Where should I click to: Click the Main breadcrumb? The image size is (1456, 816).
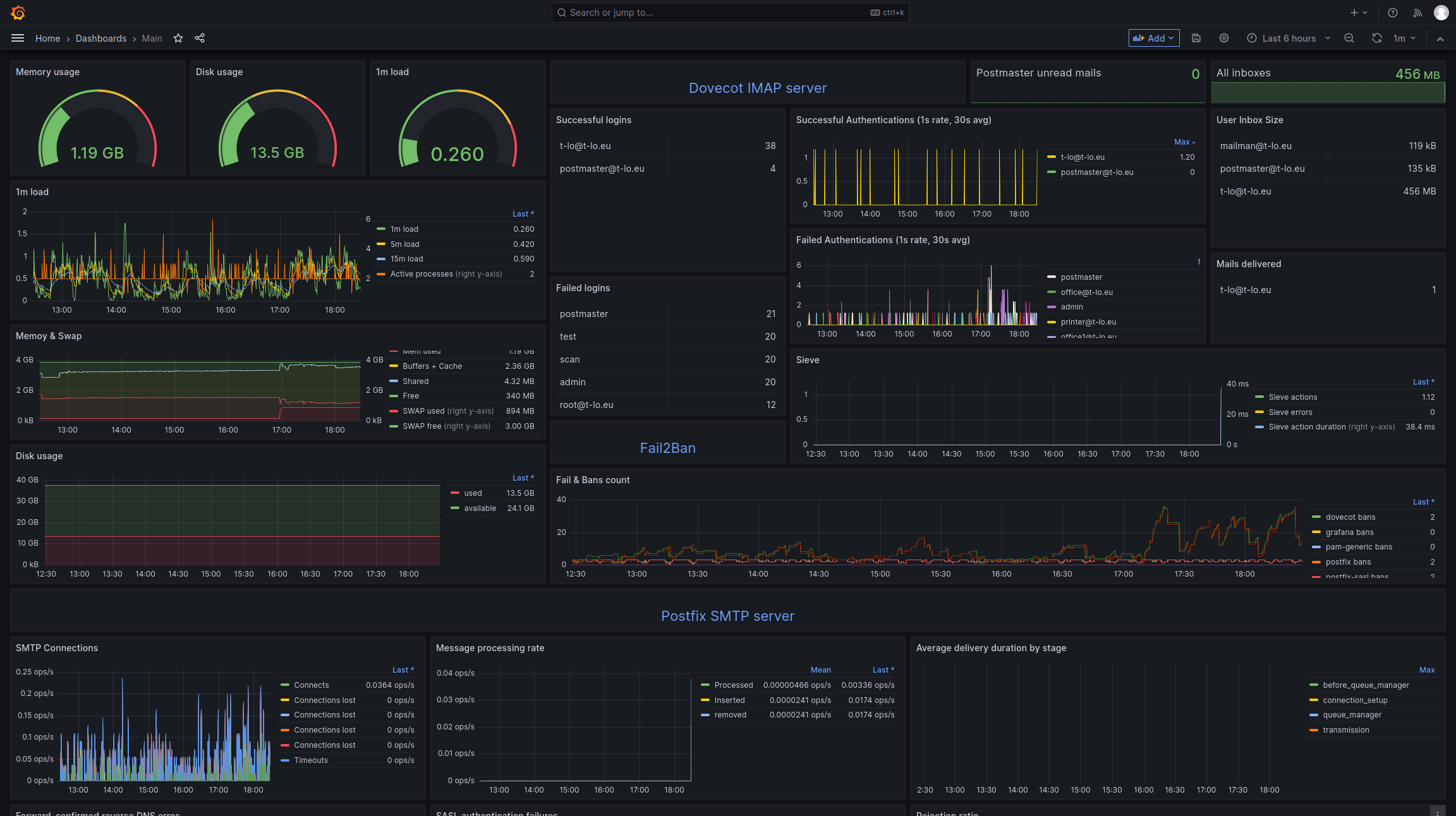click(152, 39)
